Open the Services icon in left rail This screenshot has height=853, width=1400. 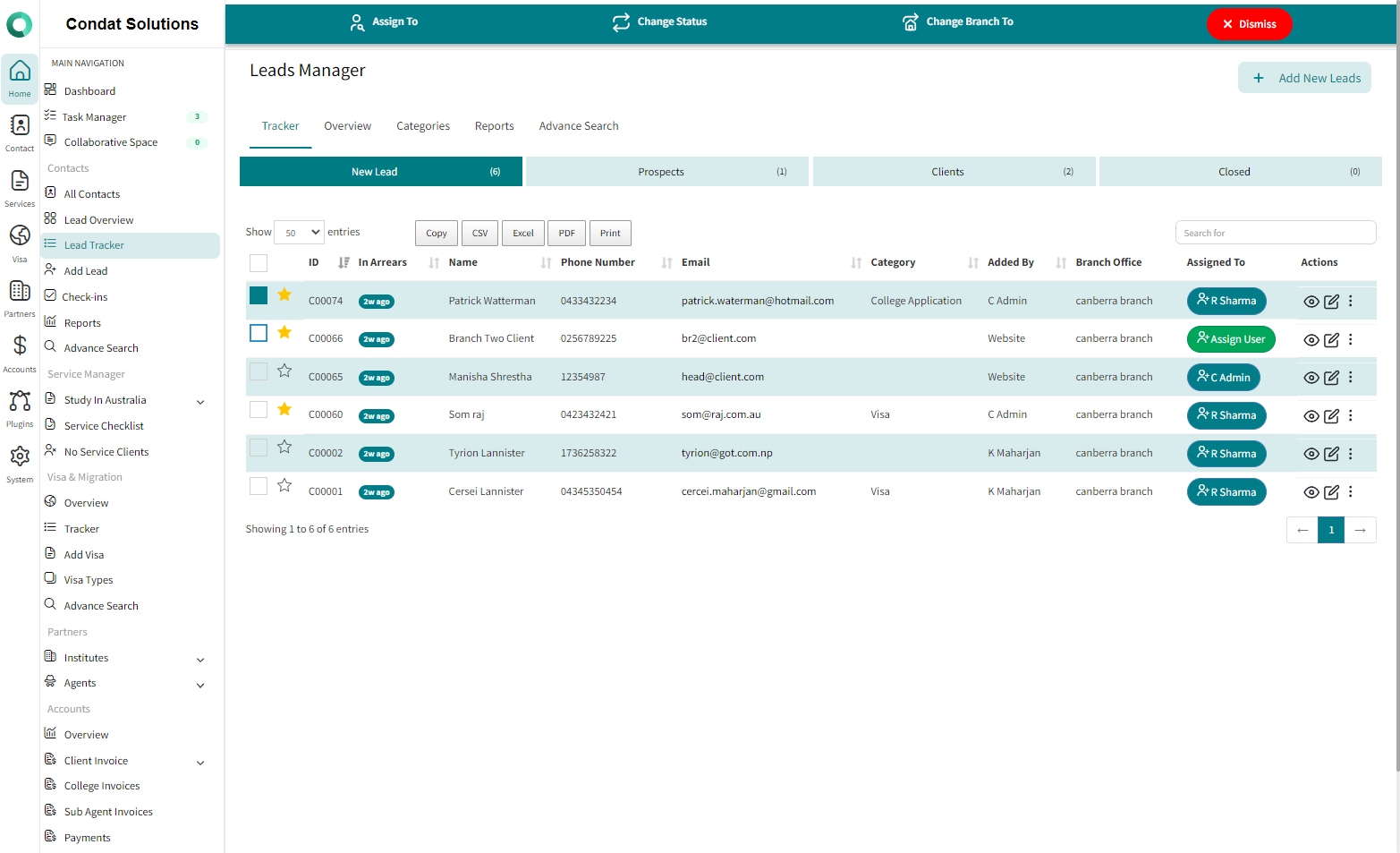pyautogui.click(x=20, y=188)
